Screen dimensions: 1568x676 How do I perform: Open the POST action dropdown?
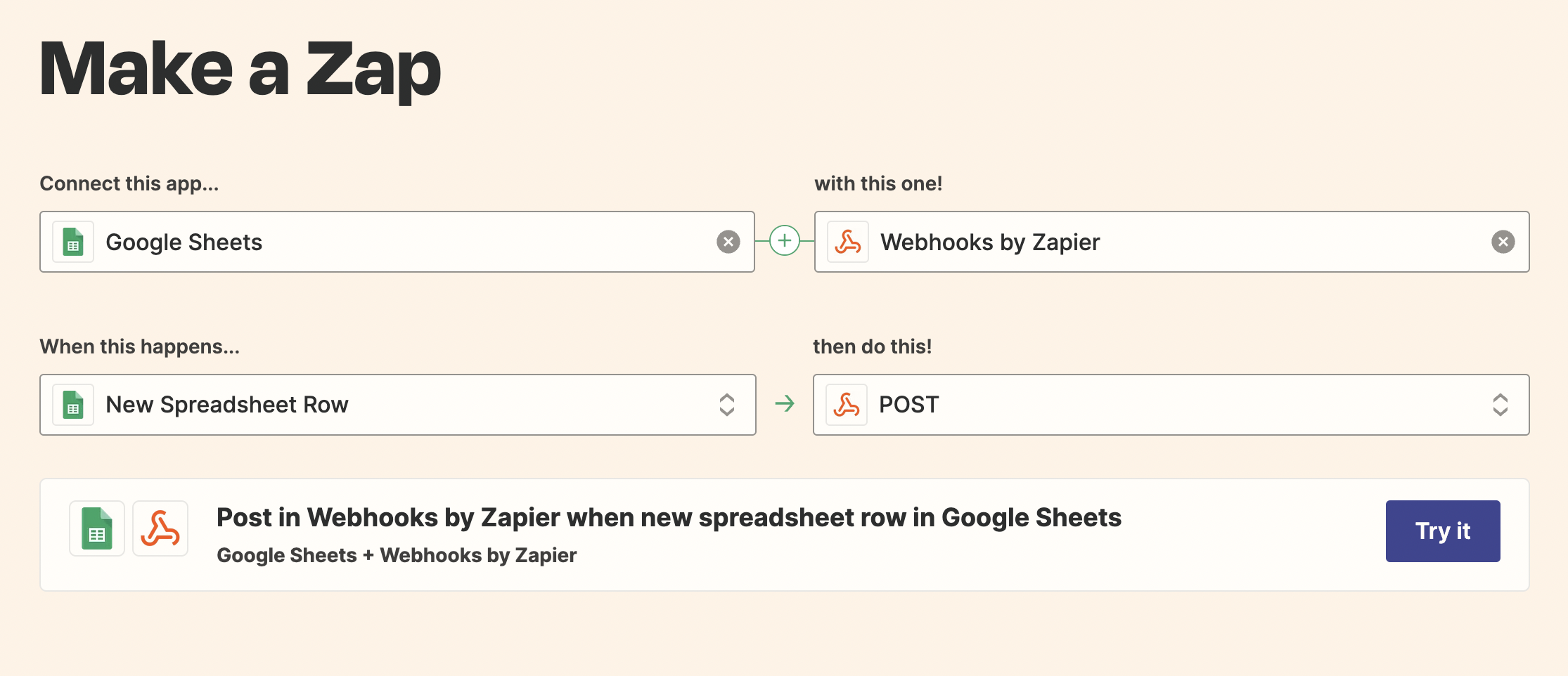(1171, 405)
